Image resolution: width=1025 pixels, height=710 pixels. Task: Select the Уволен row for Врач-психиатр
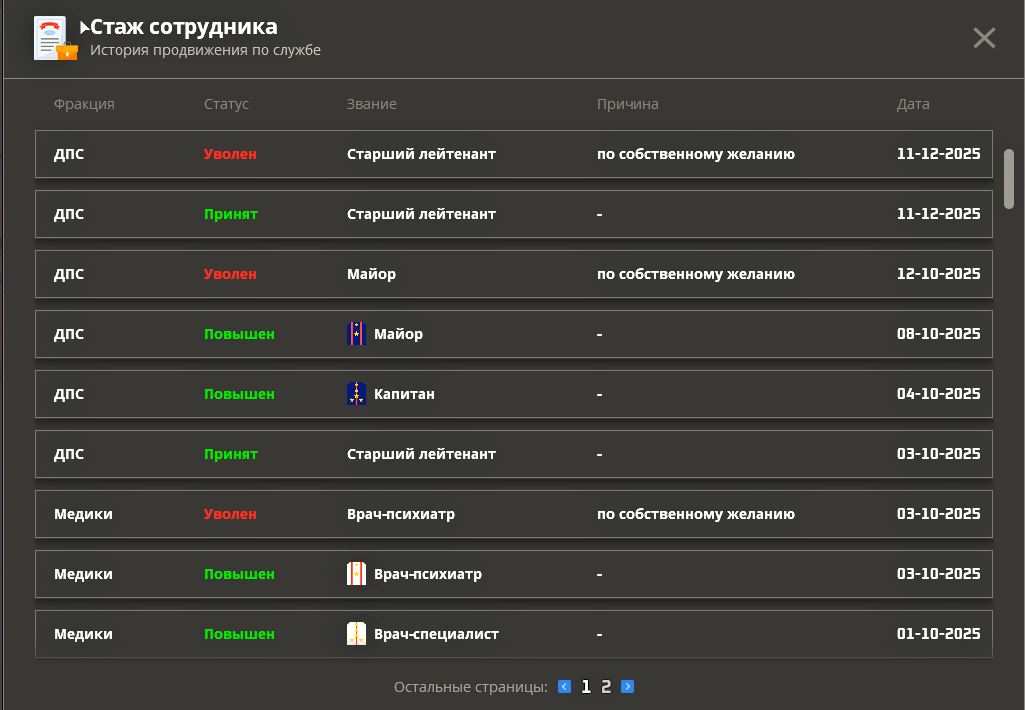[513, 514]
